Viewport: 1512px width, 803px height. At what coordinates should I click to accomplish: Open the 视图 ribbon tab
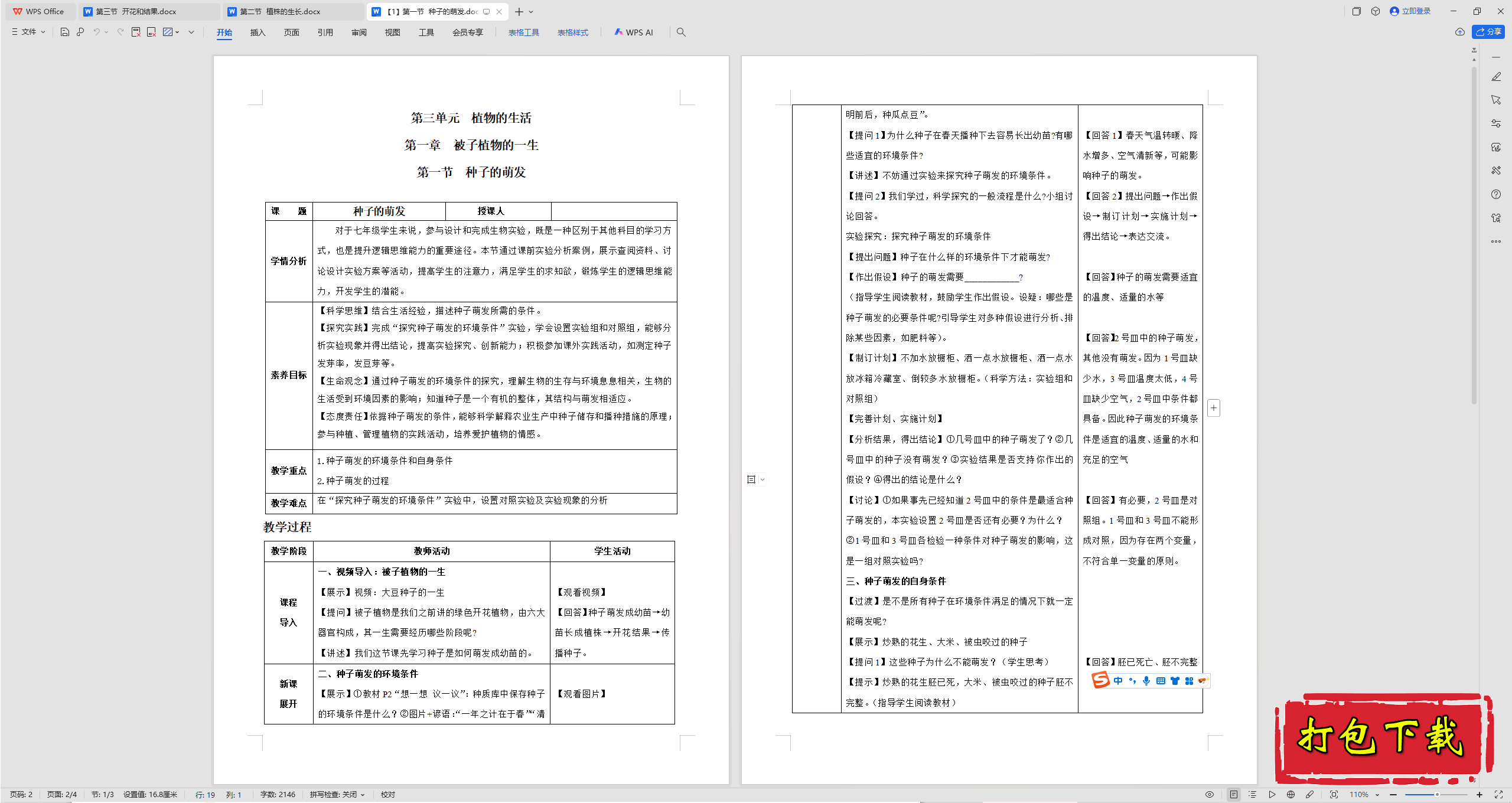(393, 32)
